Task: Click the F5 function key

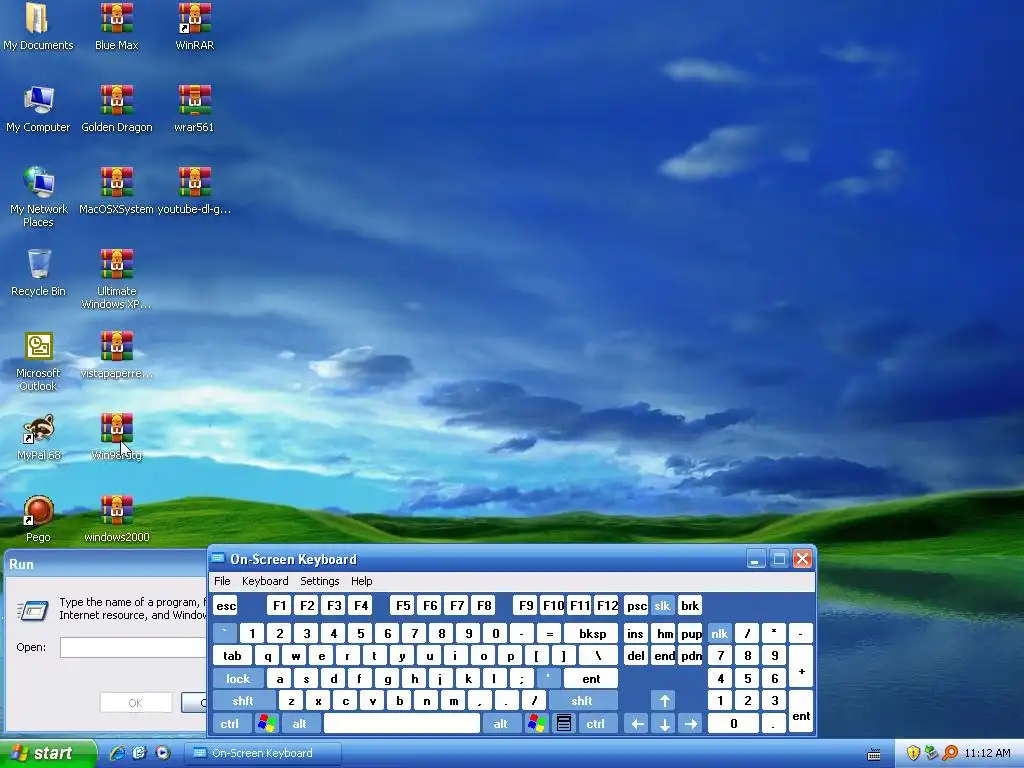Action: [403, 605]
